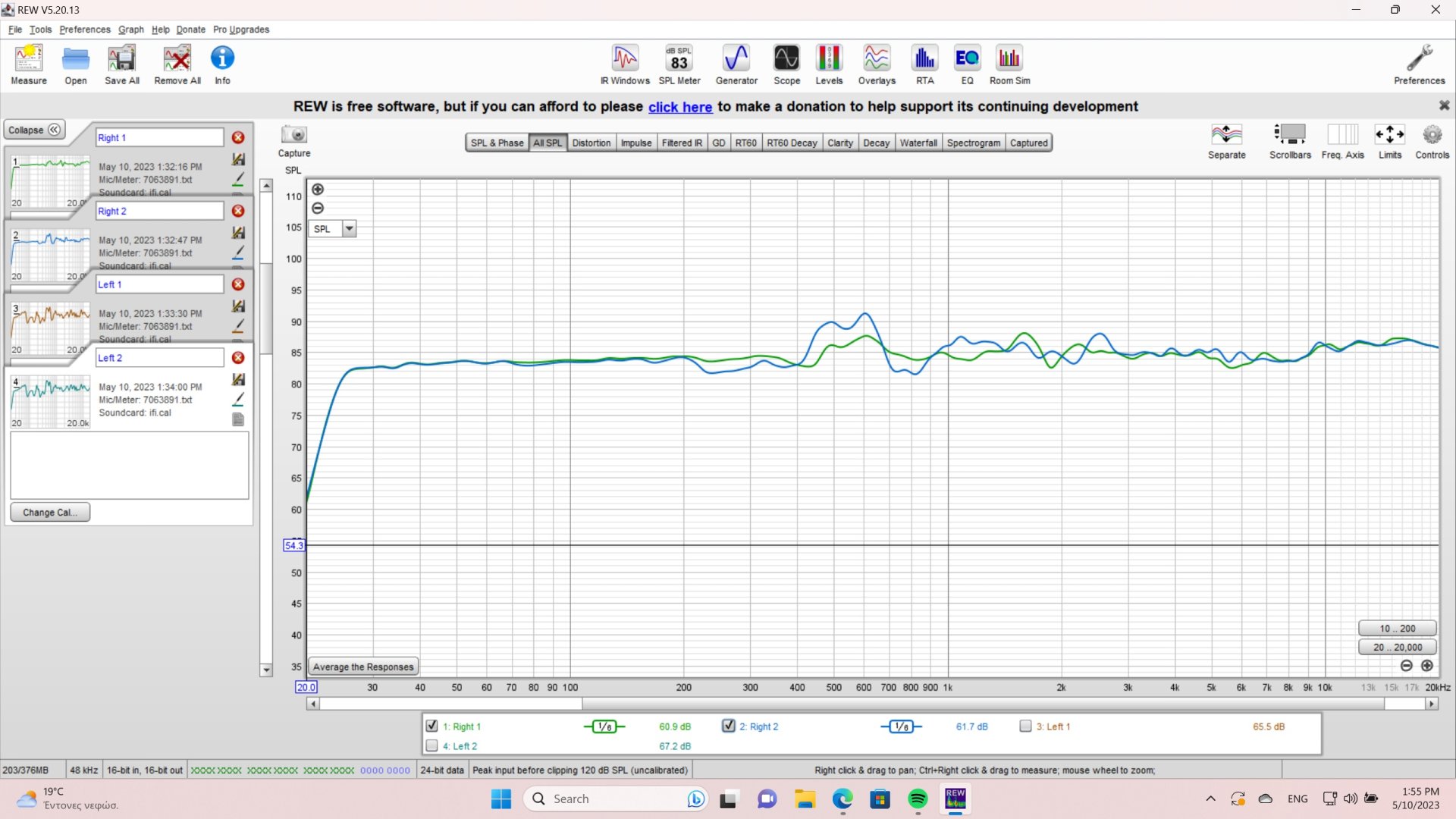Screen dimensions: 1456x819
Task: Open the Room Sim tool
Action: coord(1009,64)
